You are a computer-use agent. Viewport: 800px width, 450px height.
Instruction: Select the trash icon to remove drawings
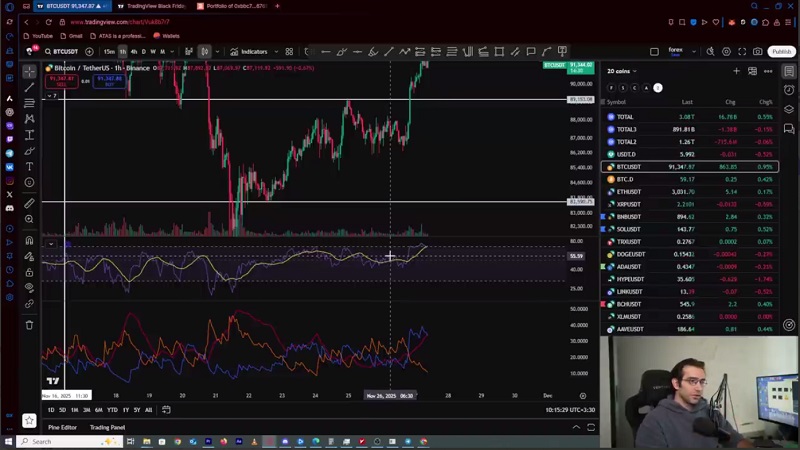[x=29, y=324]
